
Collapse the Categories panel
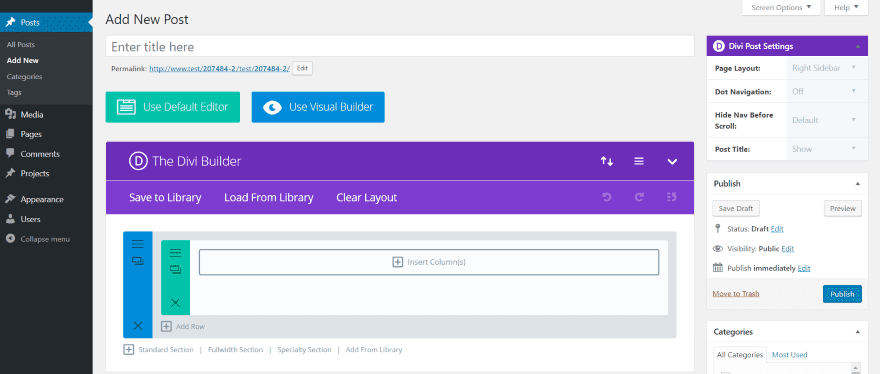(857, 332)
